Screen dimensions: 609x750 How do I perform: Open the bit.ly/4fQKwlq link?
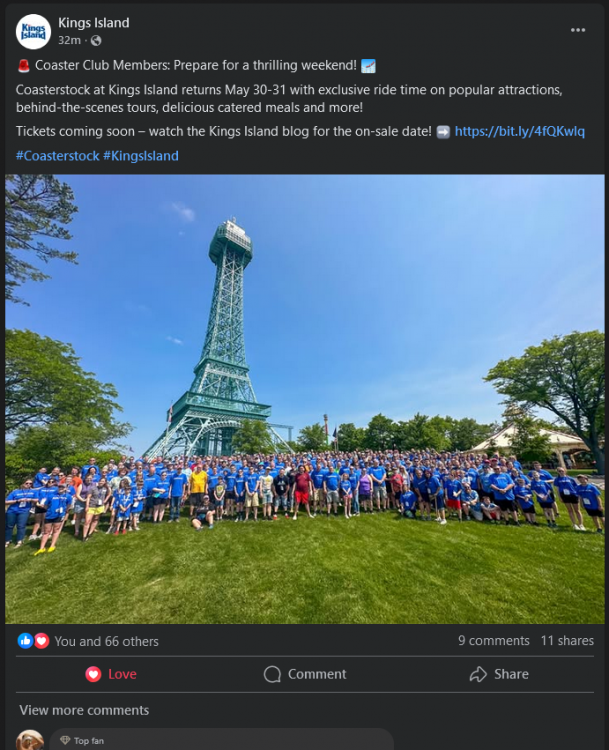pyautogui.click(x=520, y=131)
